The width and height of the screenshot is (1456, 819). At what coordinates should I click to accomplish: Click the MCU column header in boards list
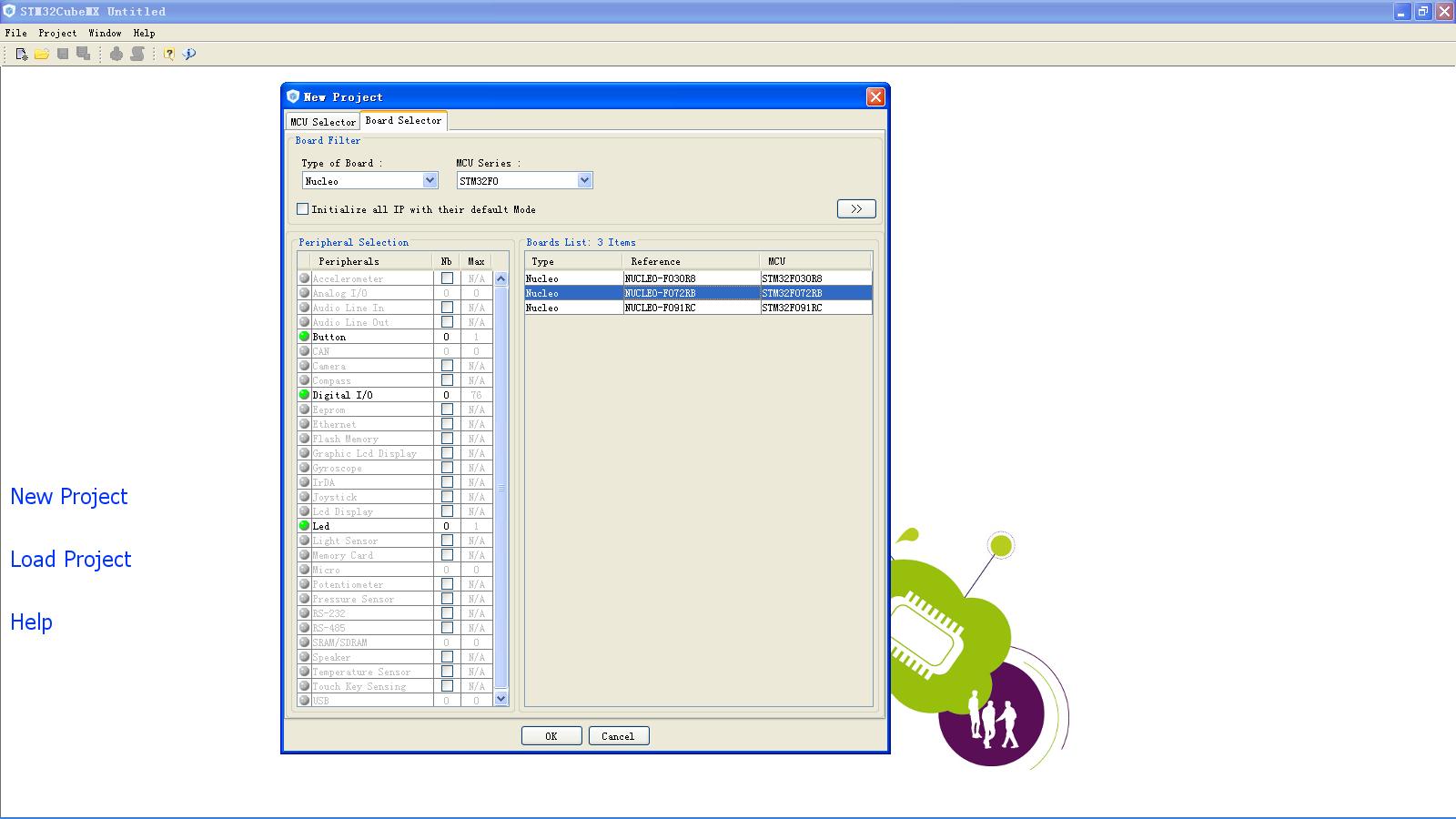click(x=815, y=261)
